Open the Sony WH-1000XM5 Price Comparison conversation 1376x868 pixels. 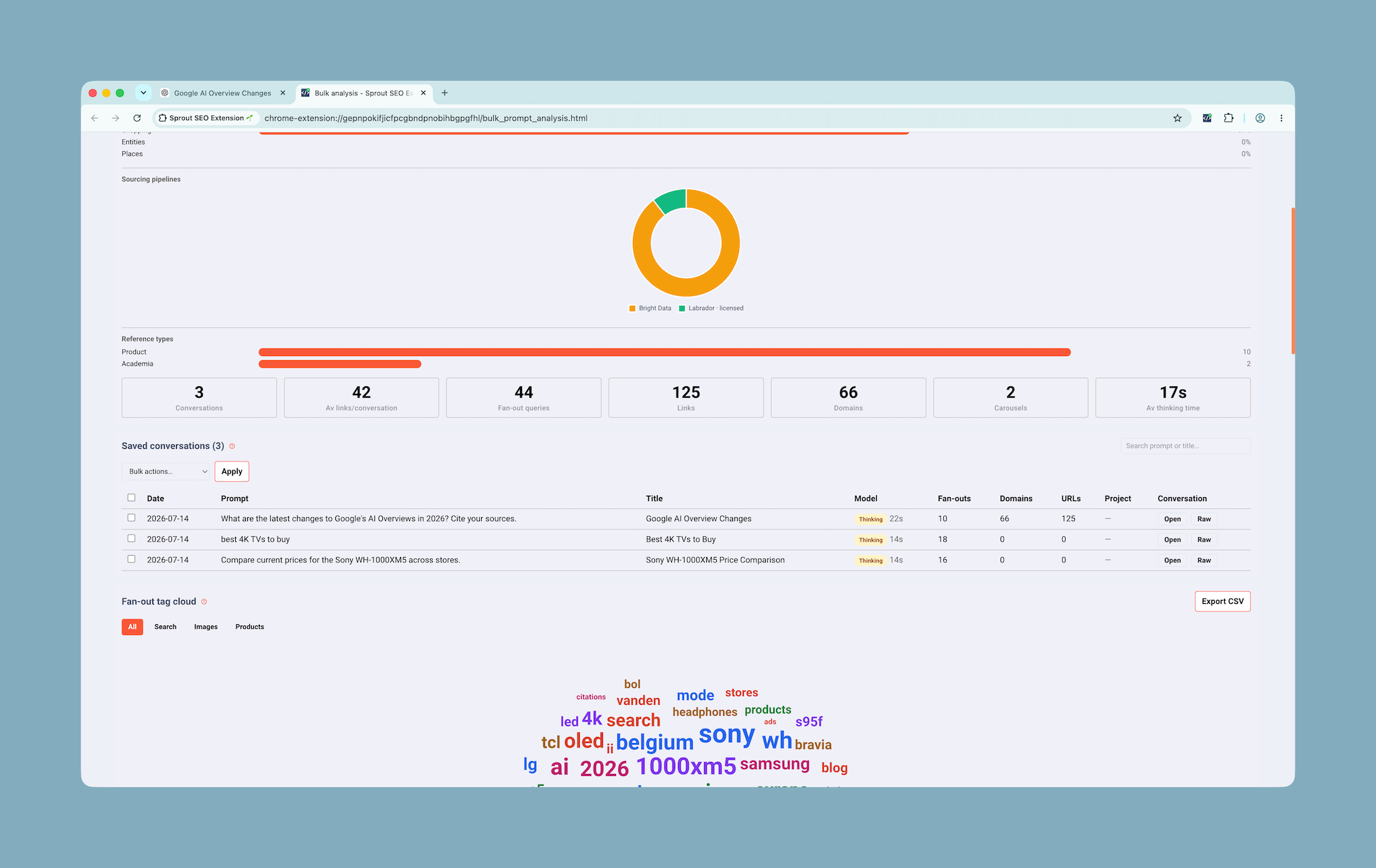click(x=1172, y=560)
